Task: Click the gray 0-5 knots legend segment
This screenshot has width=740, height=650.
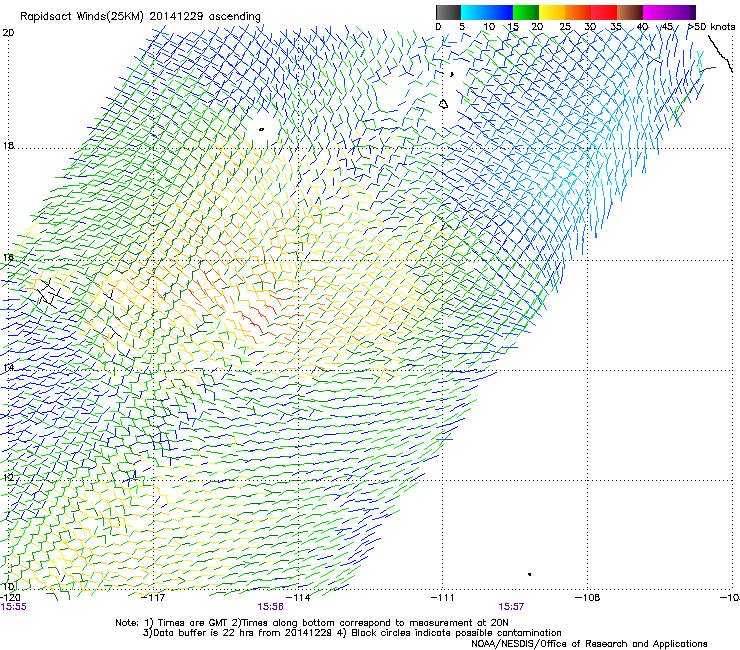Action: (x=448, y=12)
